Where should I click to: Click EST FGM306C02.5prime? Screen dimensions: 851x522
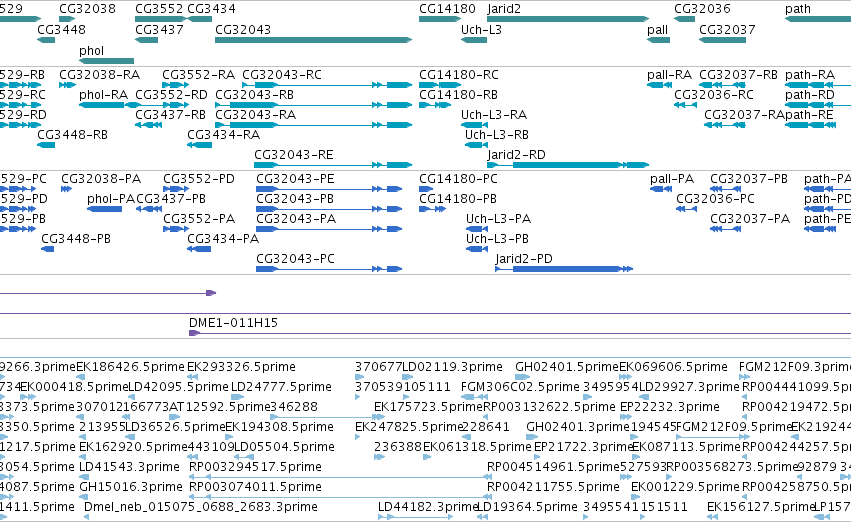click(520, 387)
